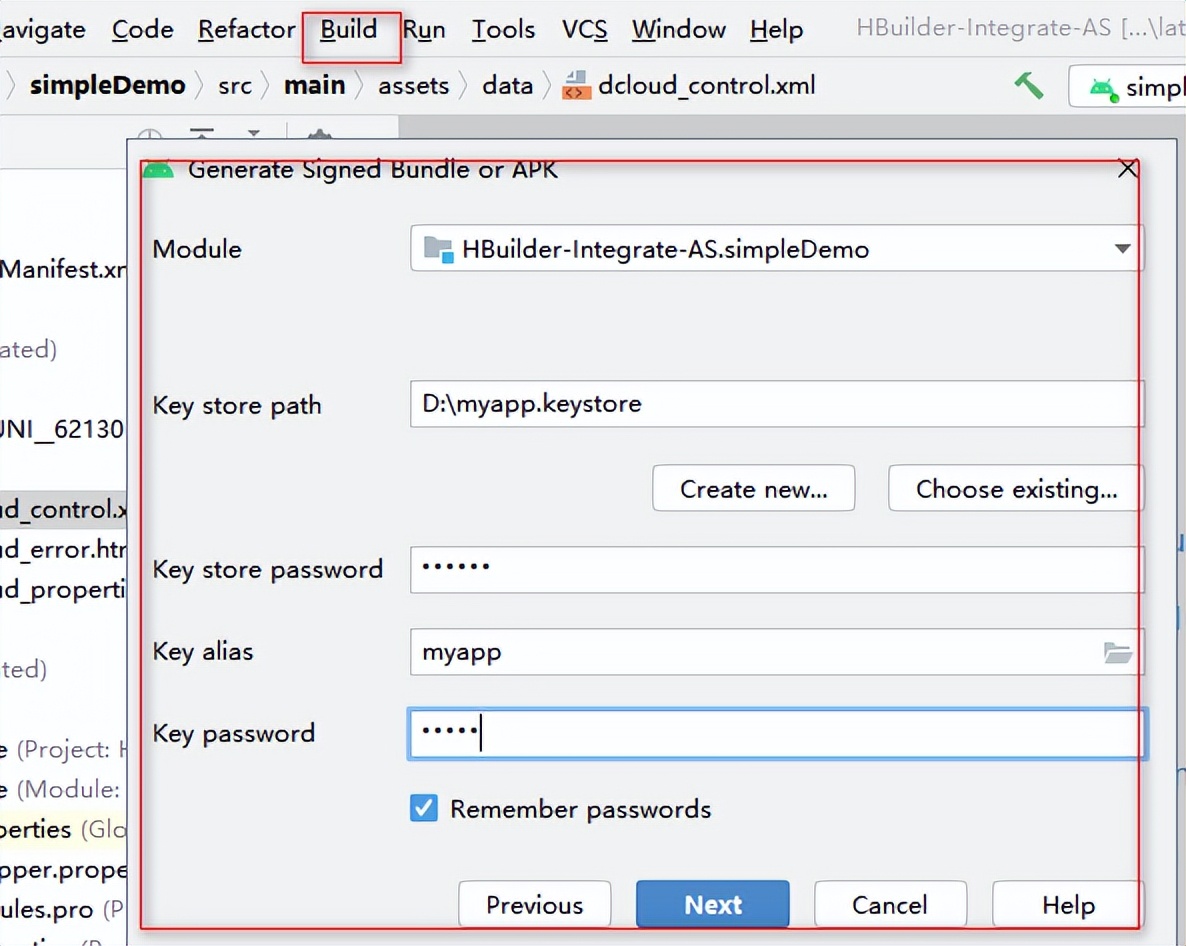Screen dimensions: 1186x946
Task: Open the VCS menu
Action: (584, 30)
